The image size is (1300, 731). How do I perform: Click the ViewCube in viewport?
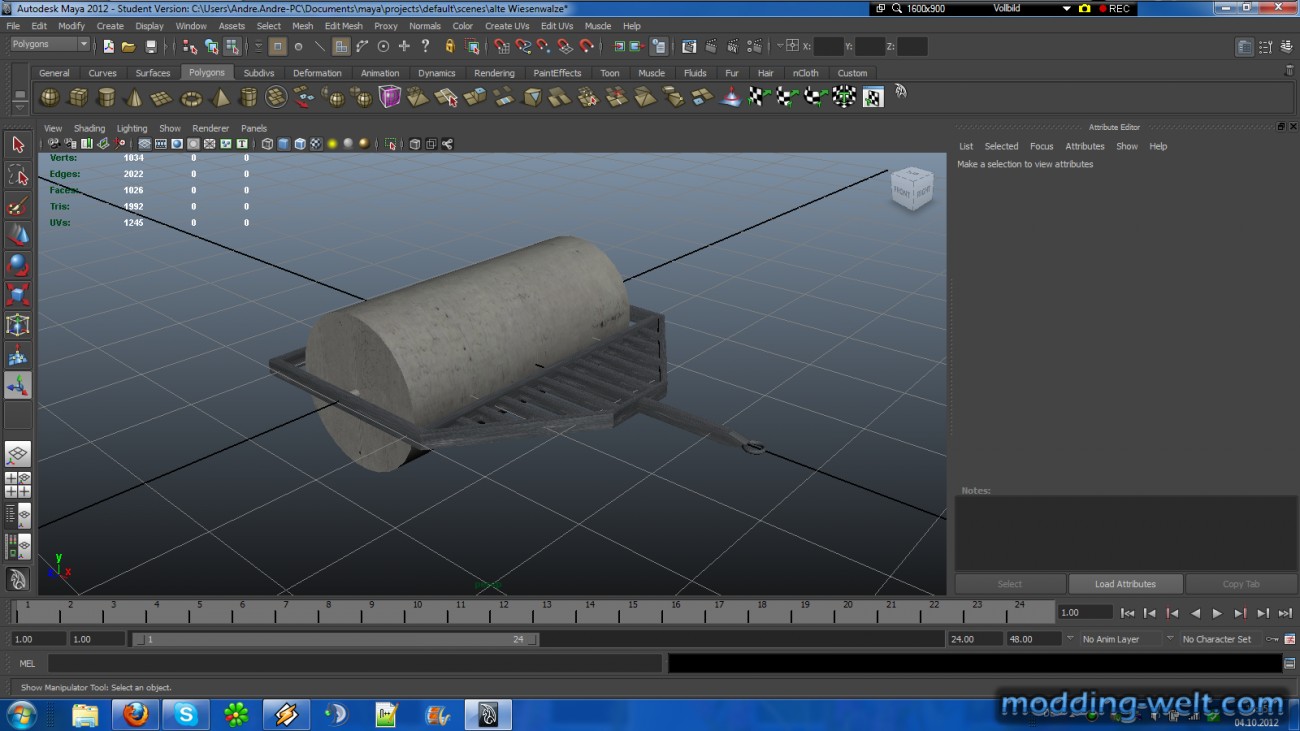pos(911,188)
